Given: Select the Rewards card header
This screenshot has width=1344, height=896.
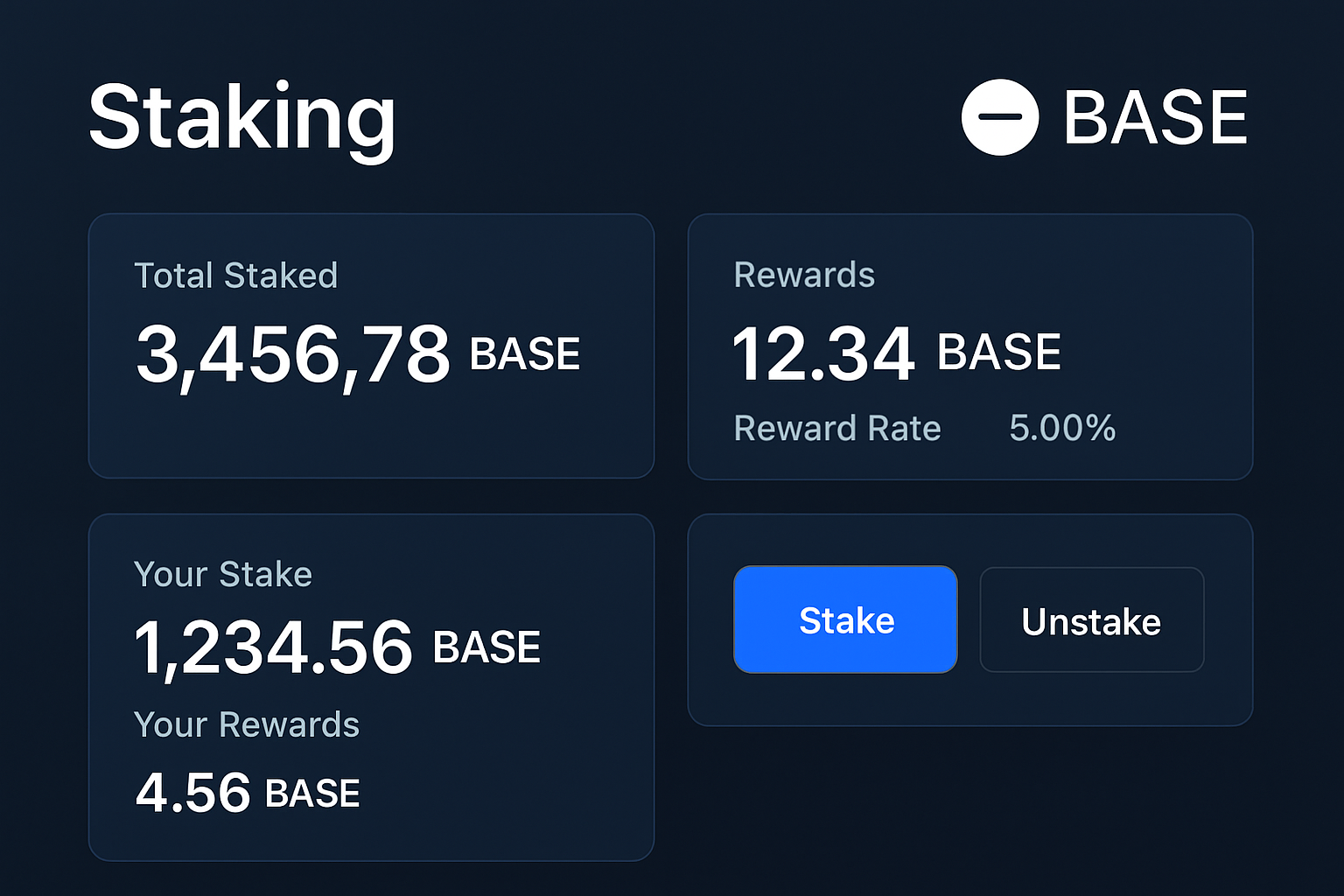Looking at the screenshot, I should pyautogui.click(x=803, y=275).
